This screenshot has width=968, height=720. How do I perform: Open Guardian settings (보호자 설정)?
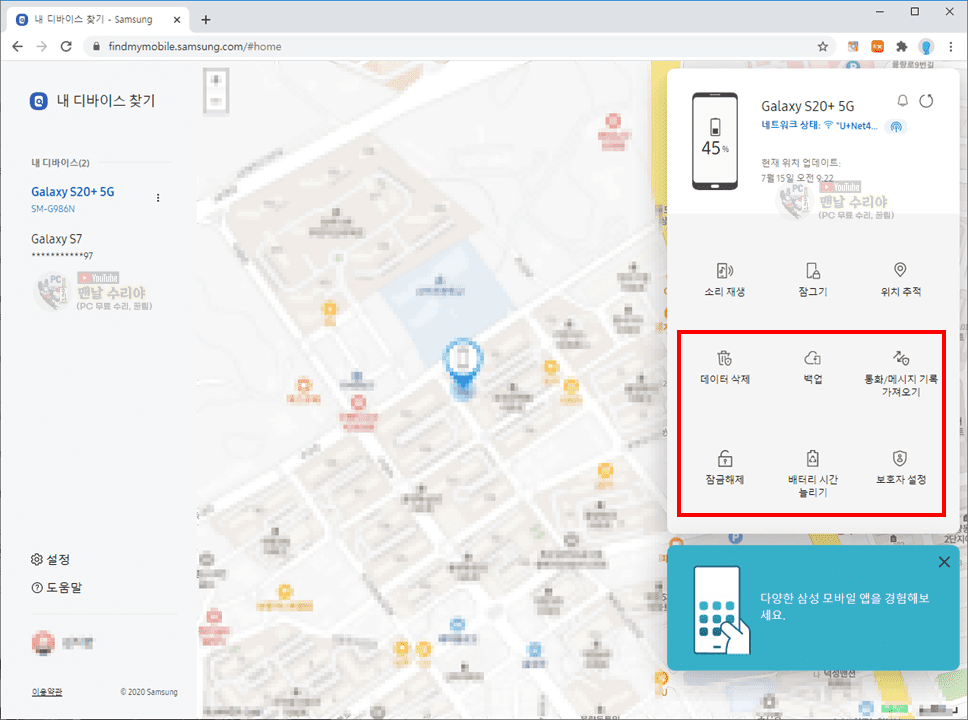click(x=901, y=467)
